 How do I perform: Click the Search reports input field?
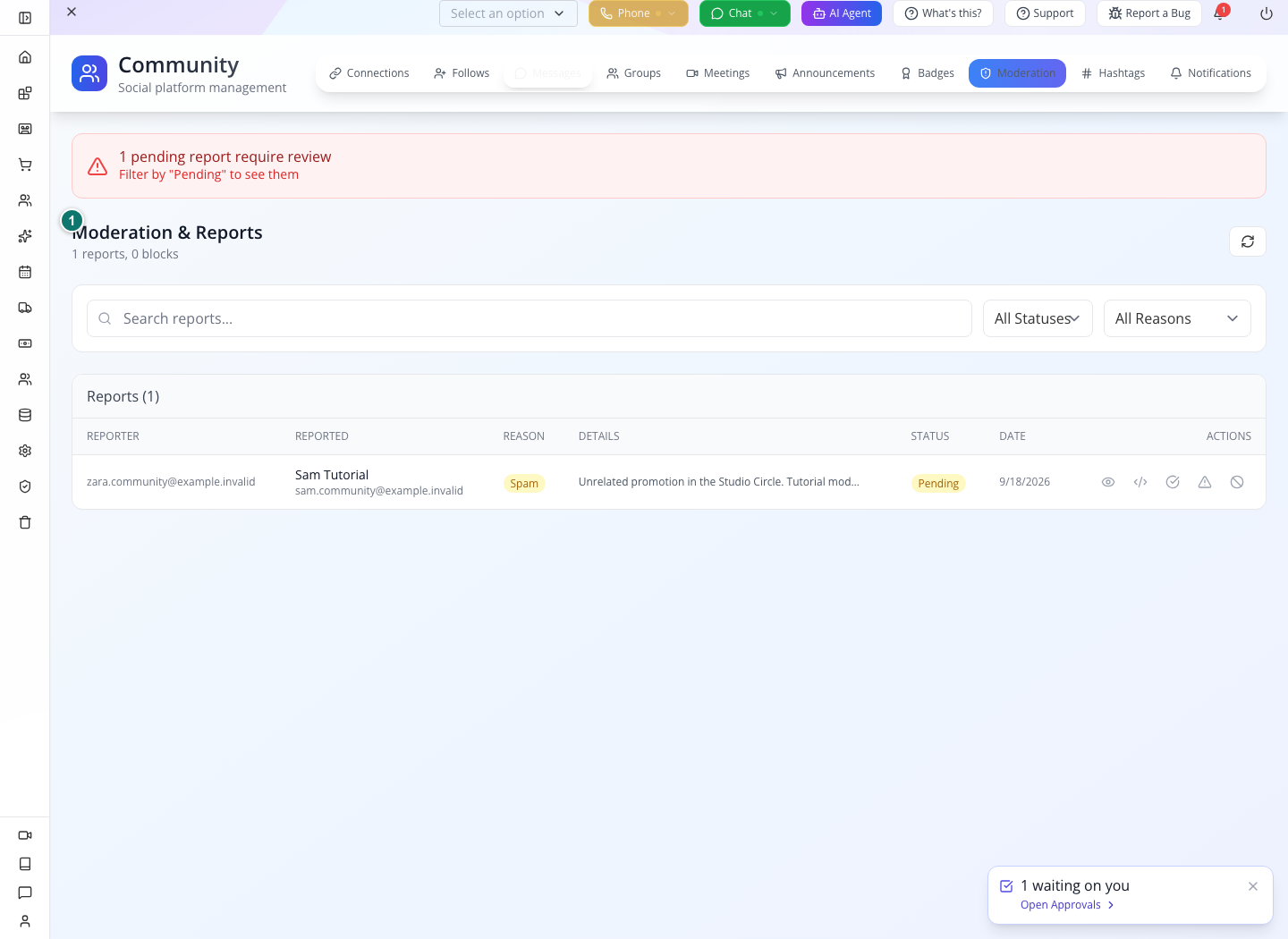(530, 318)
